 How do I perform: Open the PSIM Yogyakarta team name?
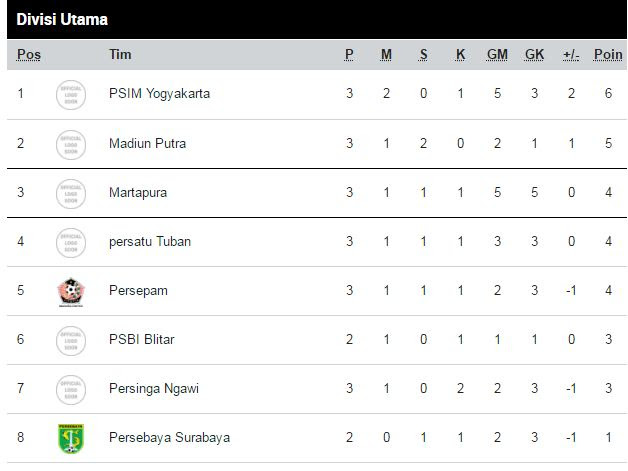click(x=159, y=94)
